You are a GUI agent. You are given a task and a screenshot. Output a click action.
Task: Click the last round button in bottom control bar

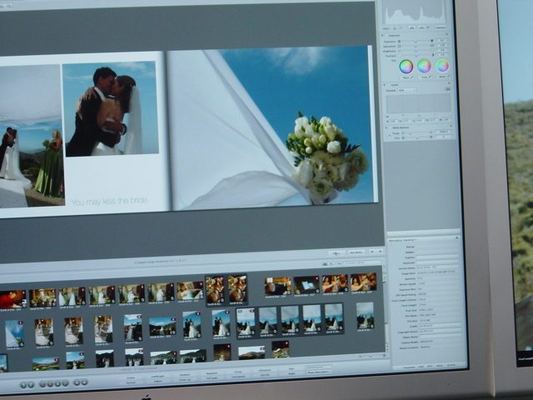[x=84, y=382]
